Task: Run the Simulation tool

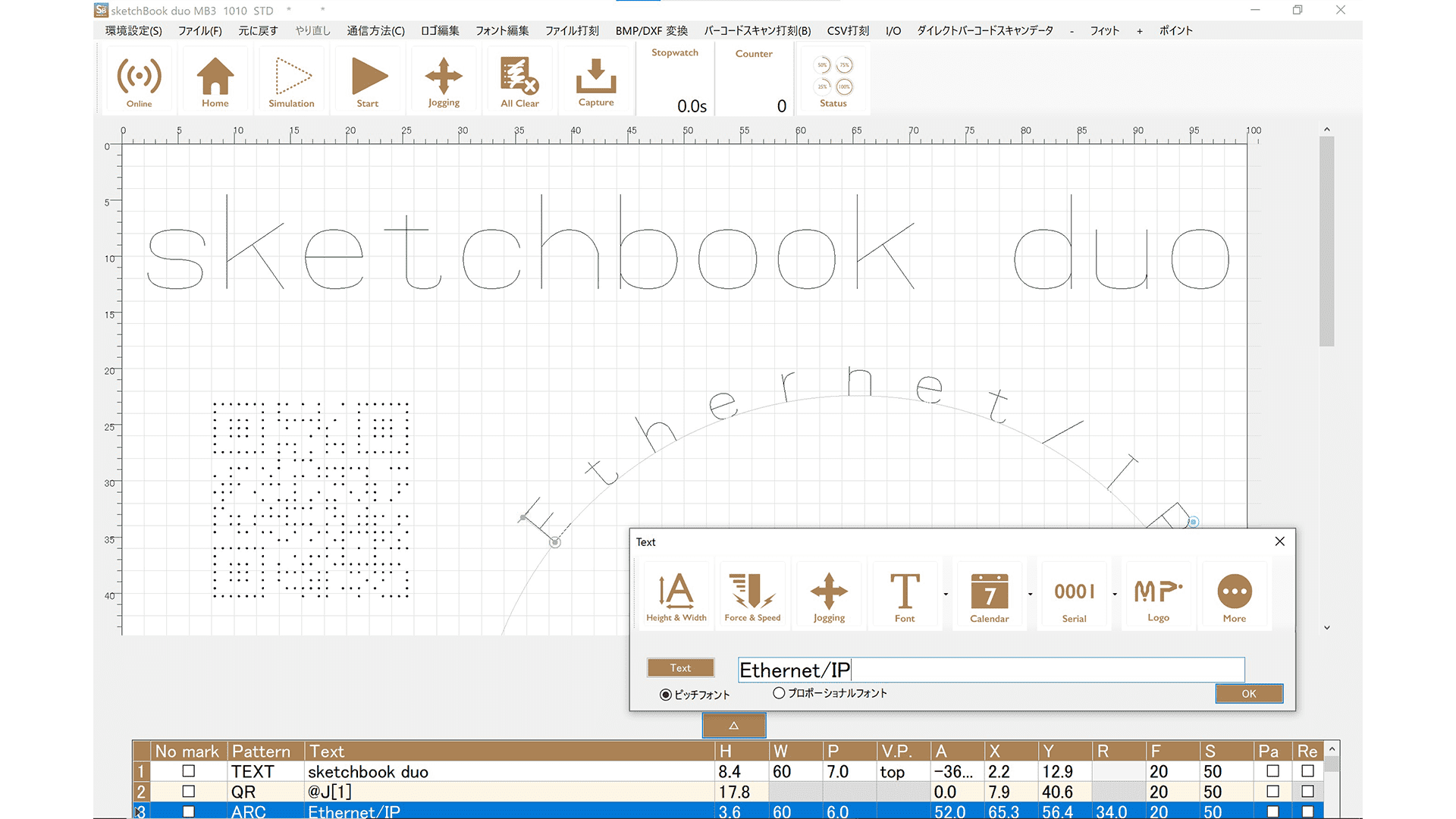Action: point(291,80)
